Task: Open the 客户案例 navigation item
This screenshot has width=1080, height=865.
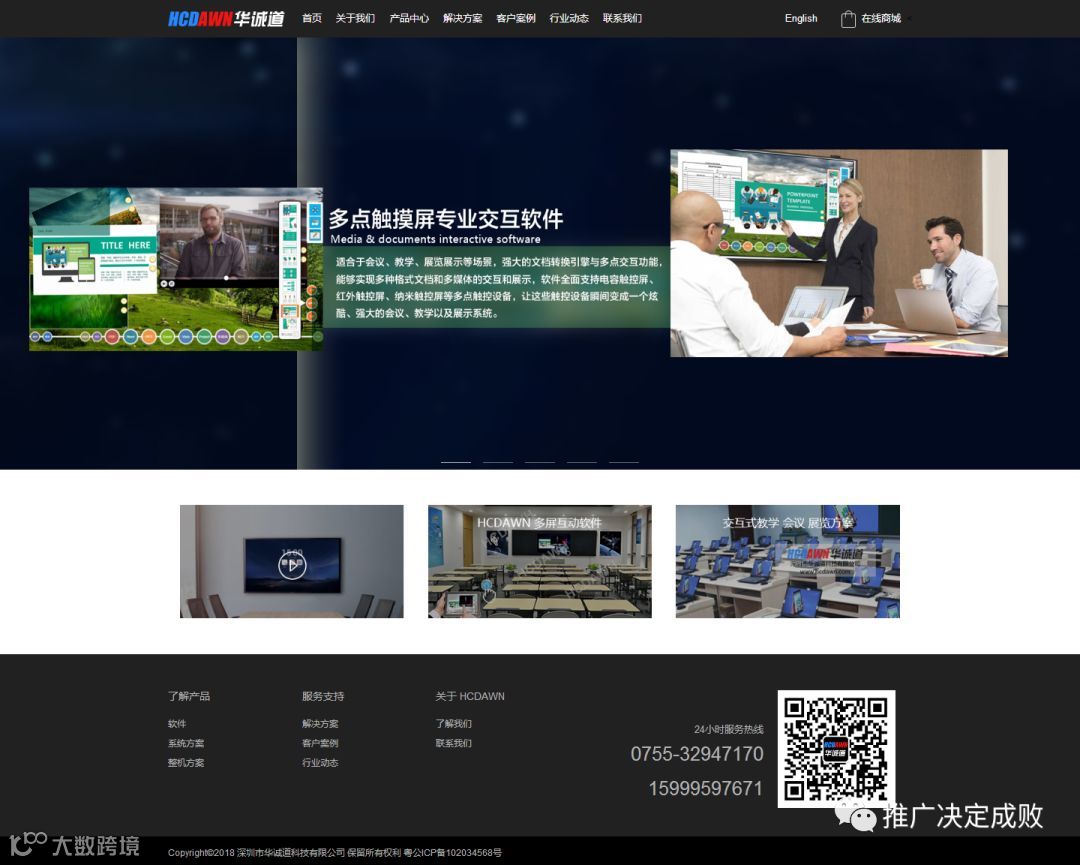Action: [x=515, y=19]
